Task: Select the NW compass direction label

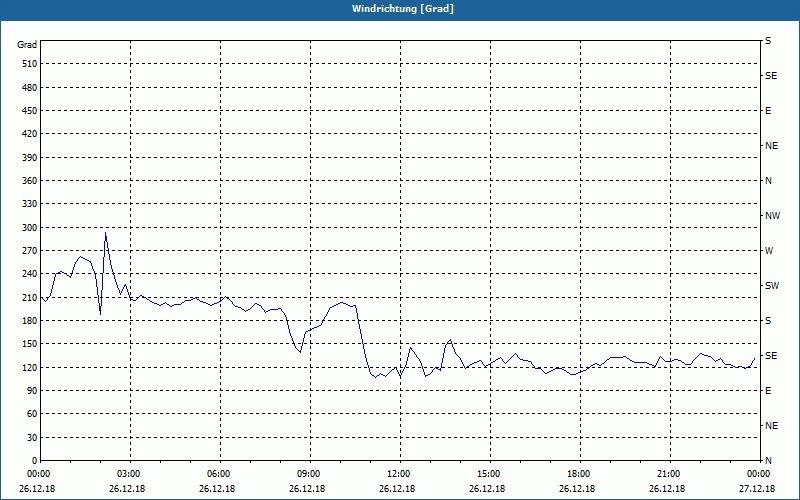Action: coord(772,216)
